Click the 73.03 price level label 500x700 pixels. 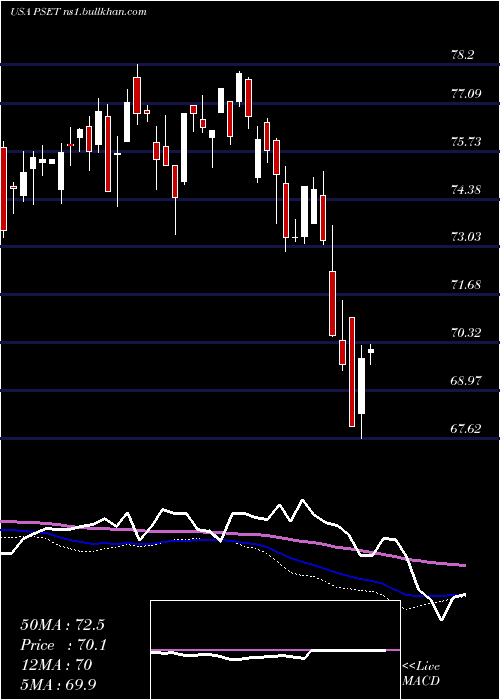click(x=466, y=237)
